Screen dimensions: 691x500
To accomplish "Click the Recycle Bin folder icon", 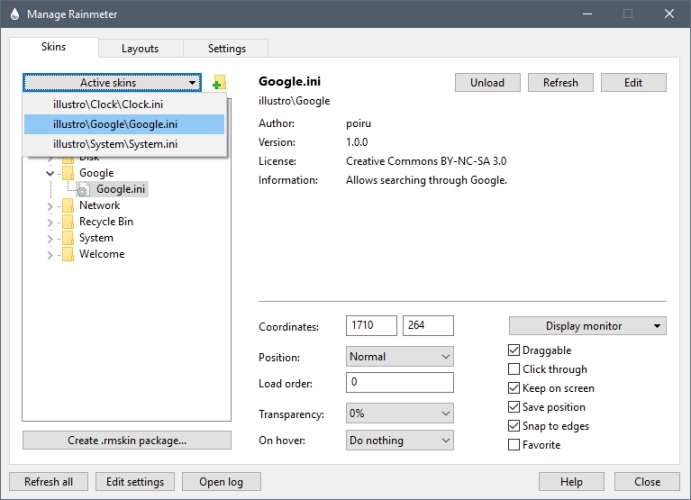I will click(x=68, y=222).
